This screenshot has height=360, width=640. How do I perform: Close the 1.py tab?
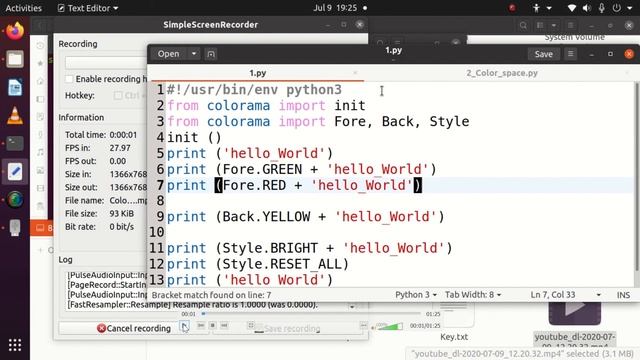point(355,73)
